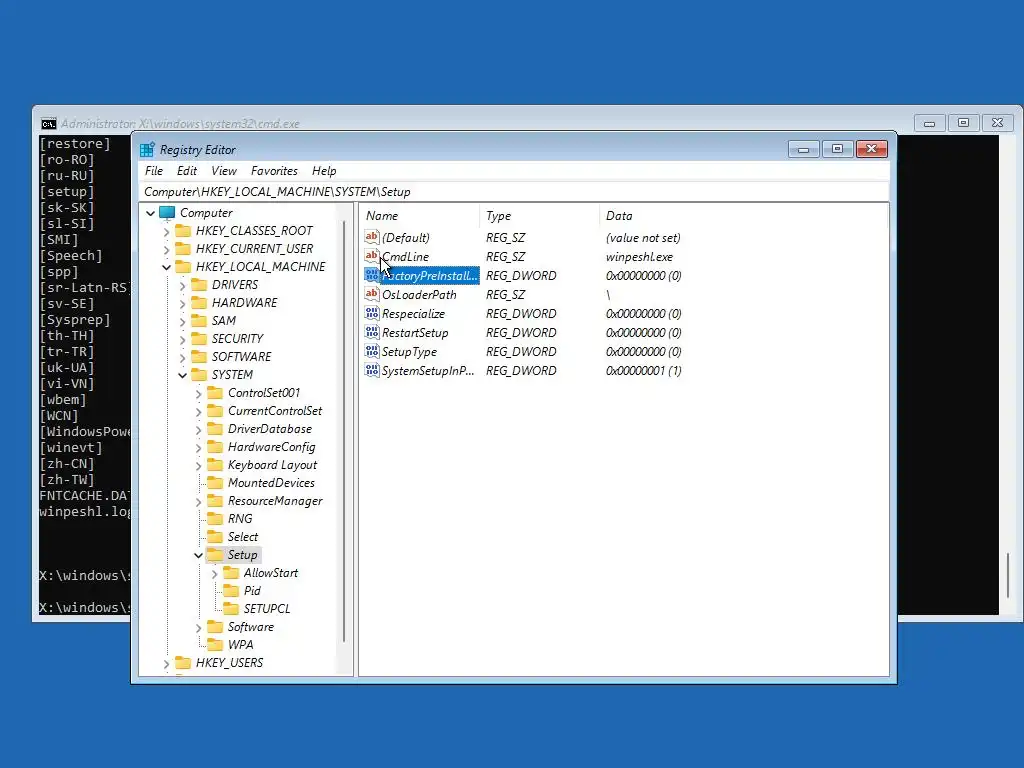Screen dimensions: 1024x768
Task: Select the HardwareConfig tree key
Action: pyautogui.click(x=272, y=447)
